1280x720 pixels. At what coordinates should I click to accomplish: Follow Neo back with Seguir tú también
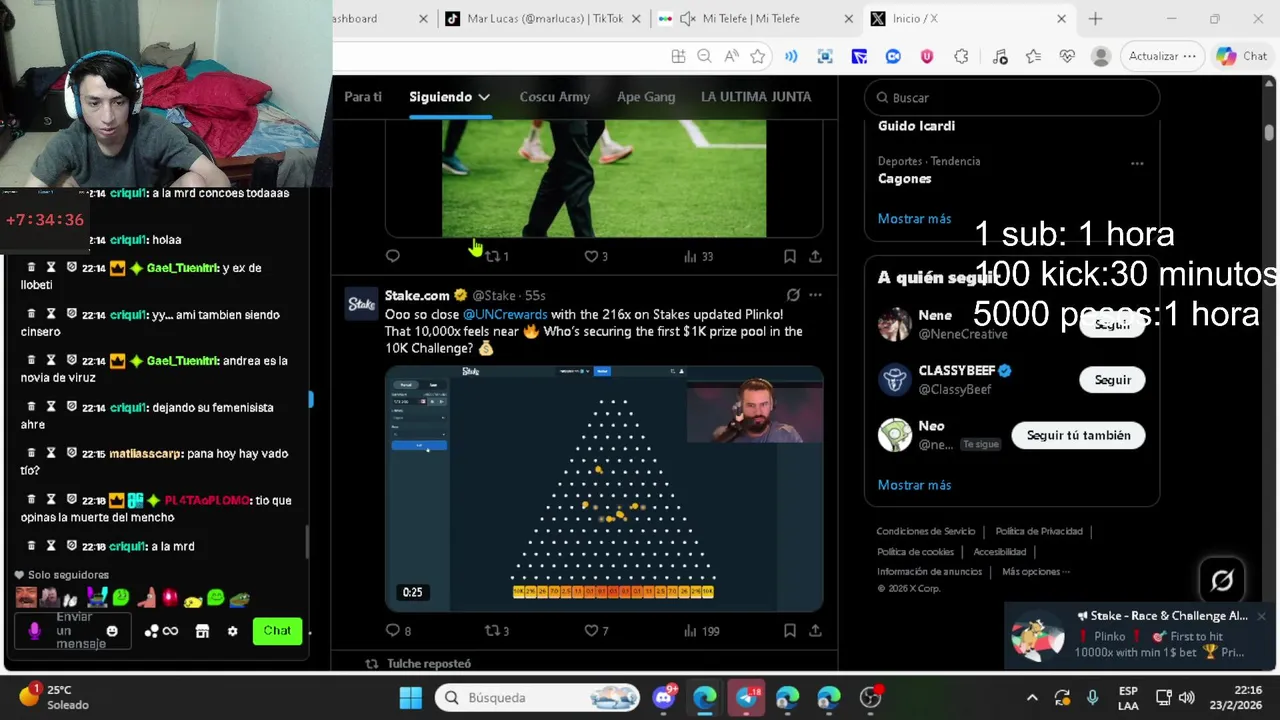[x=1078, y=435]
